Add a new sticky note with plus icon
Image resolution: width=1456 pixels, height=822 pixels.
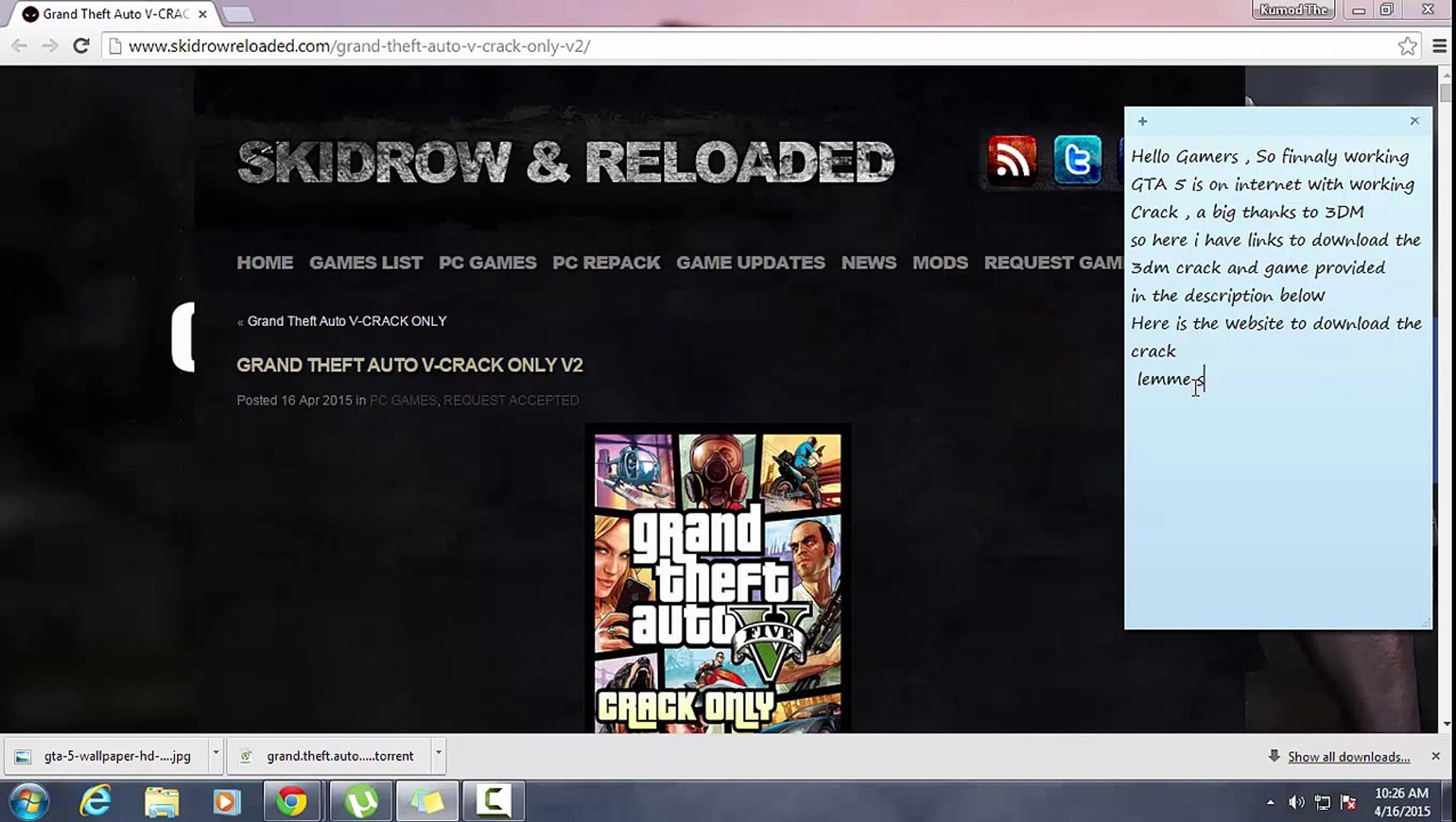click(x=1143, y=121)
